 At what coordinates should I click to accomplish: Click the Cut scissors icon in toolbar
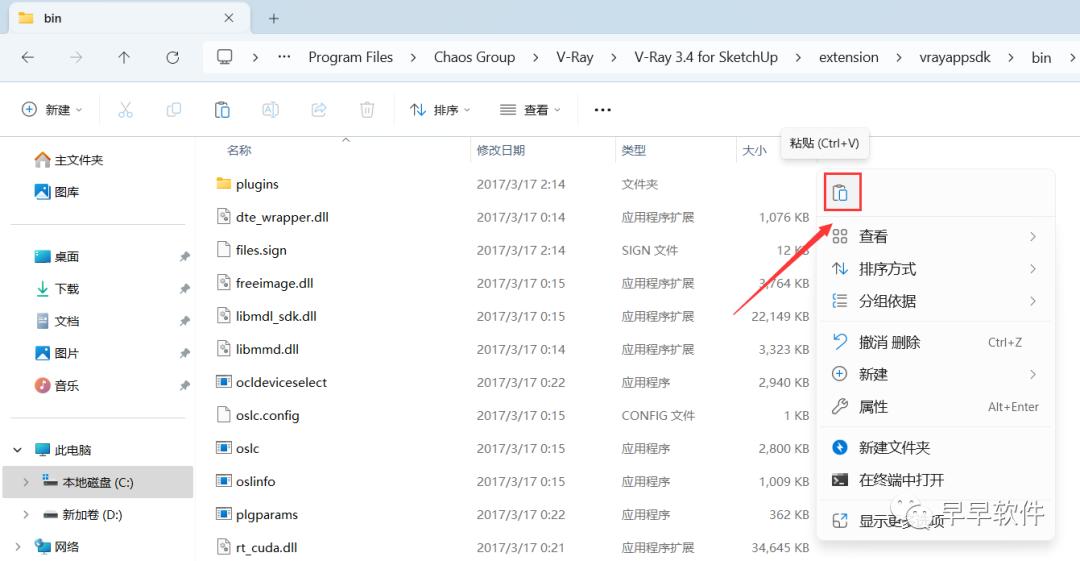(x=125, y=110)
